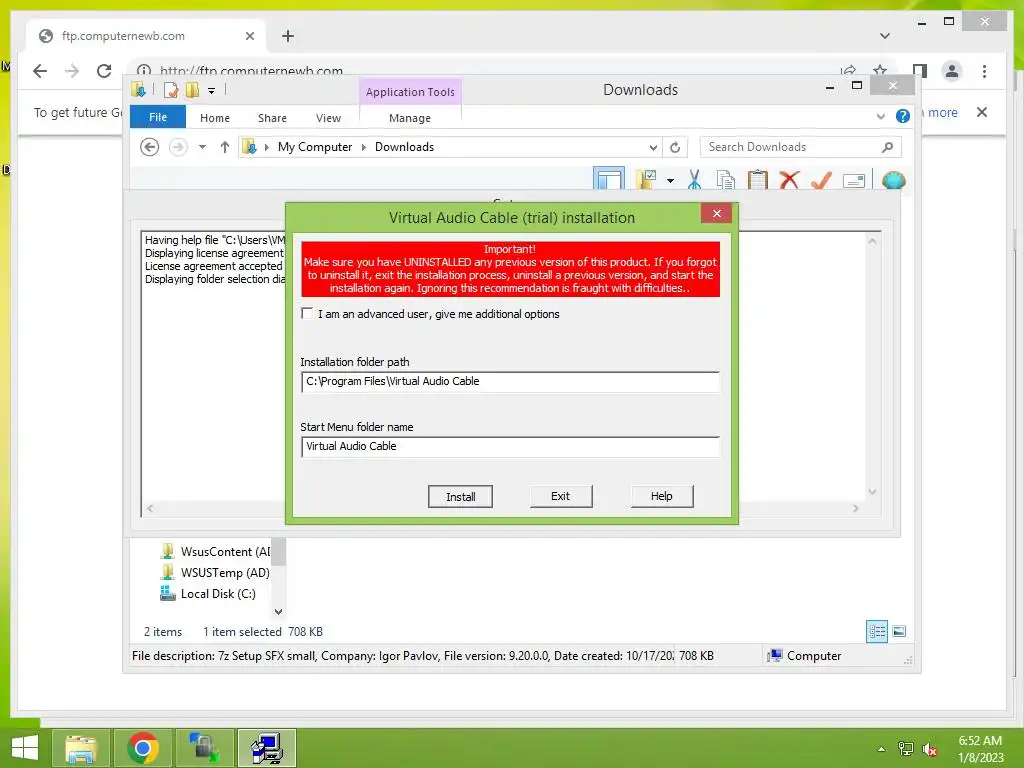Open Explorer help question mark icon
The image size is (1024, 768).
(903, 116)
